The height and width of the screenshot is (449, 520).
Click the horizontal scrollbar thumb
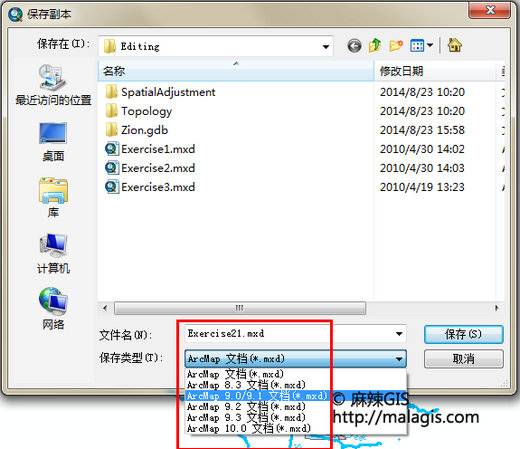tap(240, 308)
